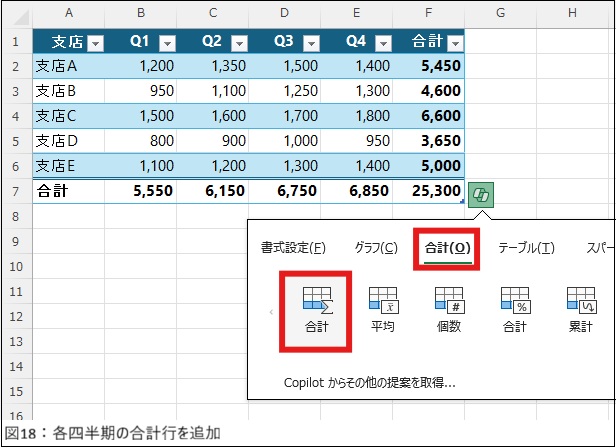This screenshot has height=448, width=616.
Task: Select column G header
Action: click(499, 12)
